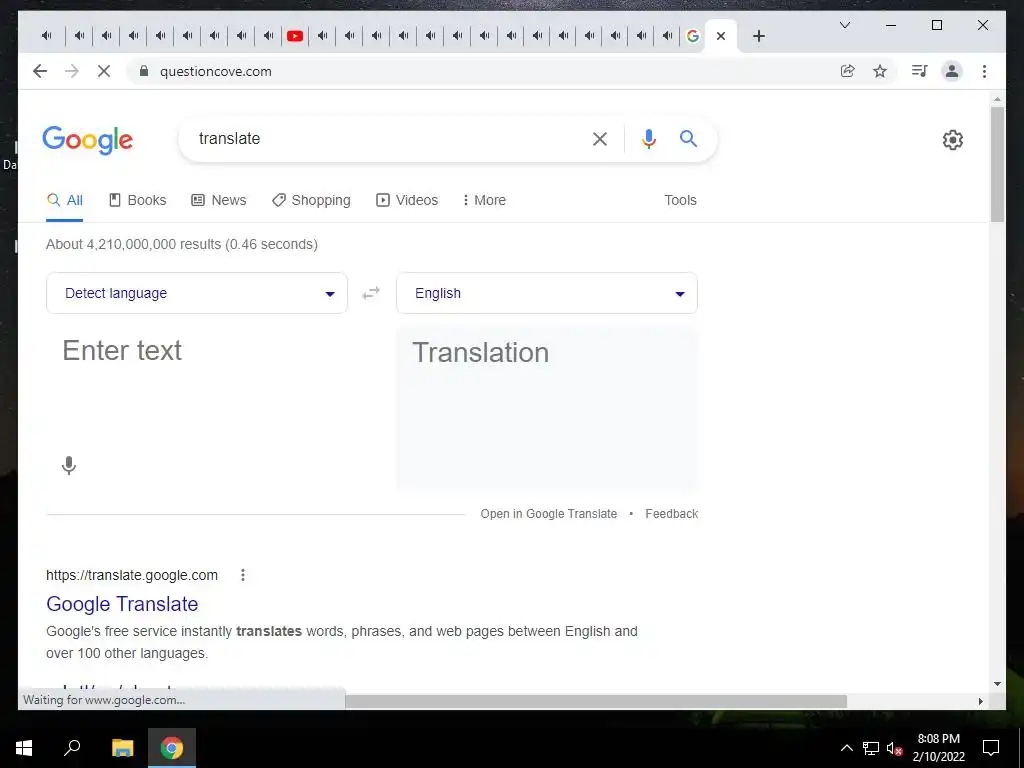Open the result options three-dot menu

click(243, 575)
